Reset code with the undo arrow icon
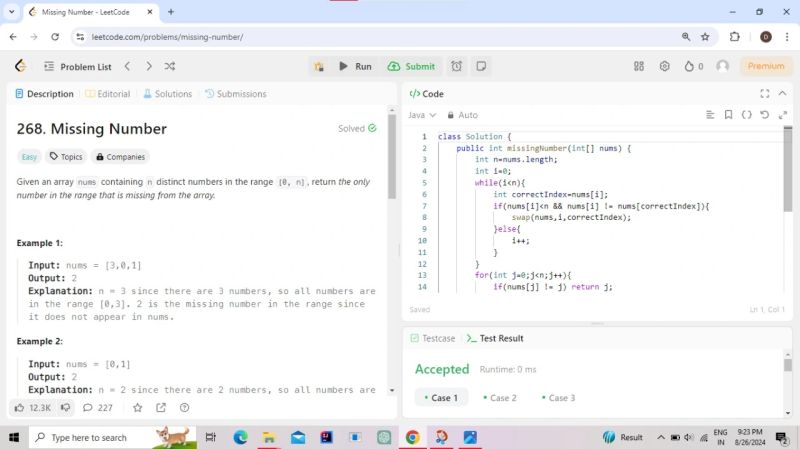800x449 pixels. coord(765,115)
